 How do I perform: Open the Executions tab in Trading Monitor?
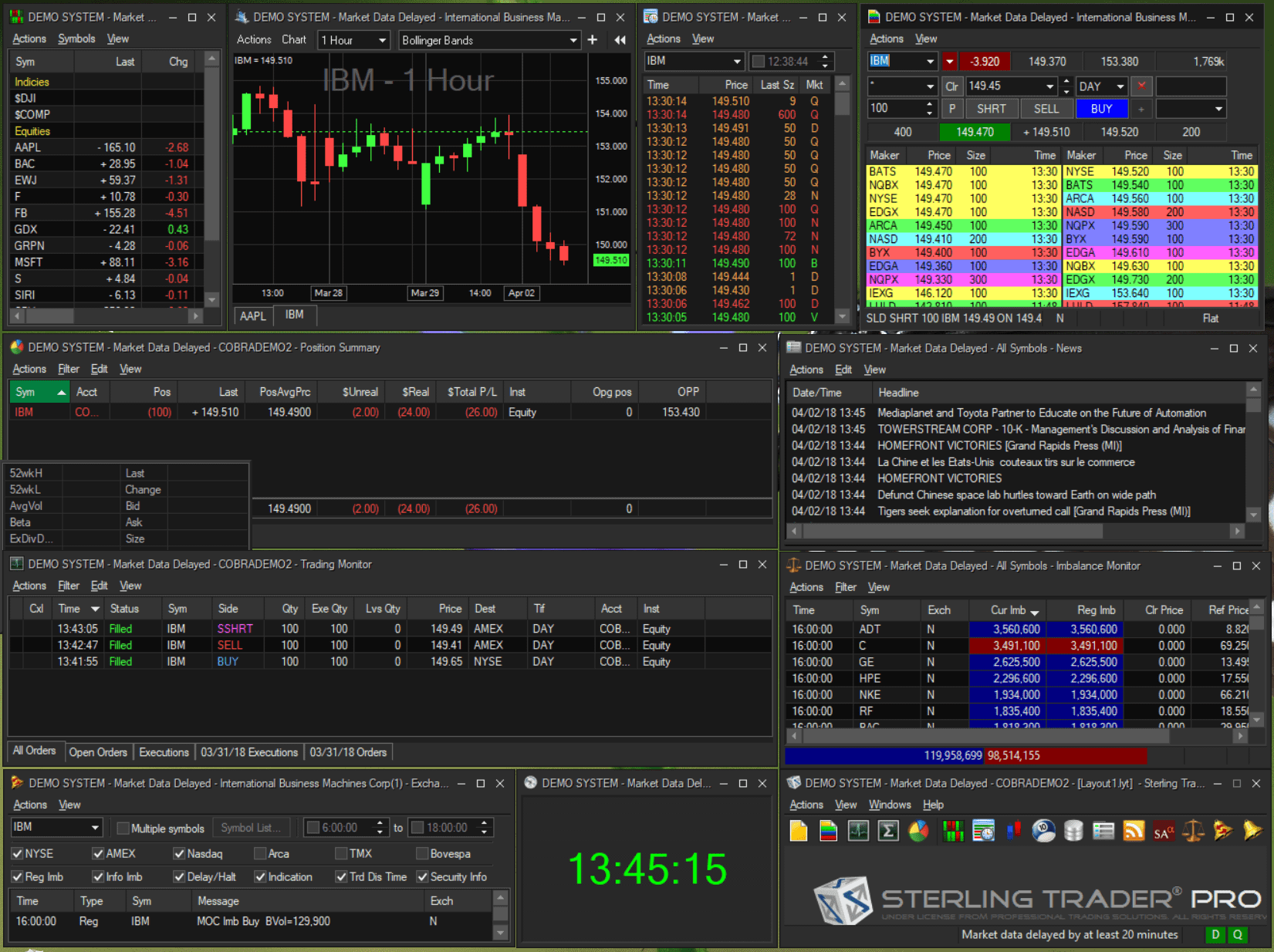point(164,752)
